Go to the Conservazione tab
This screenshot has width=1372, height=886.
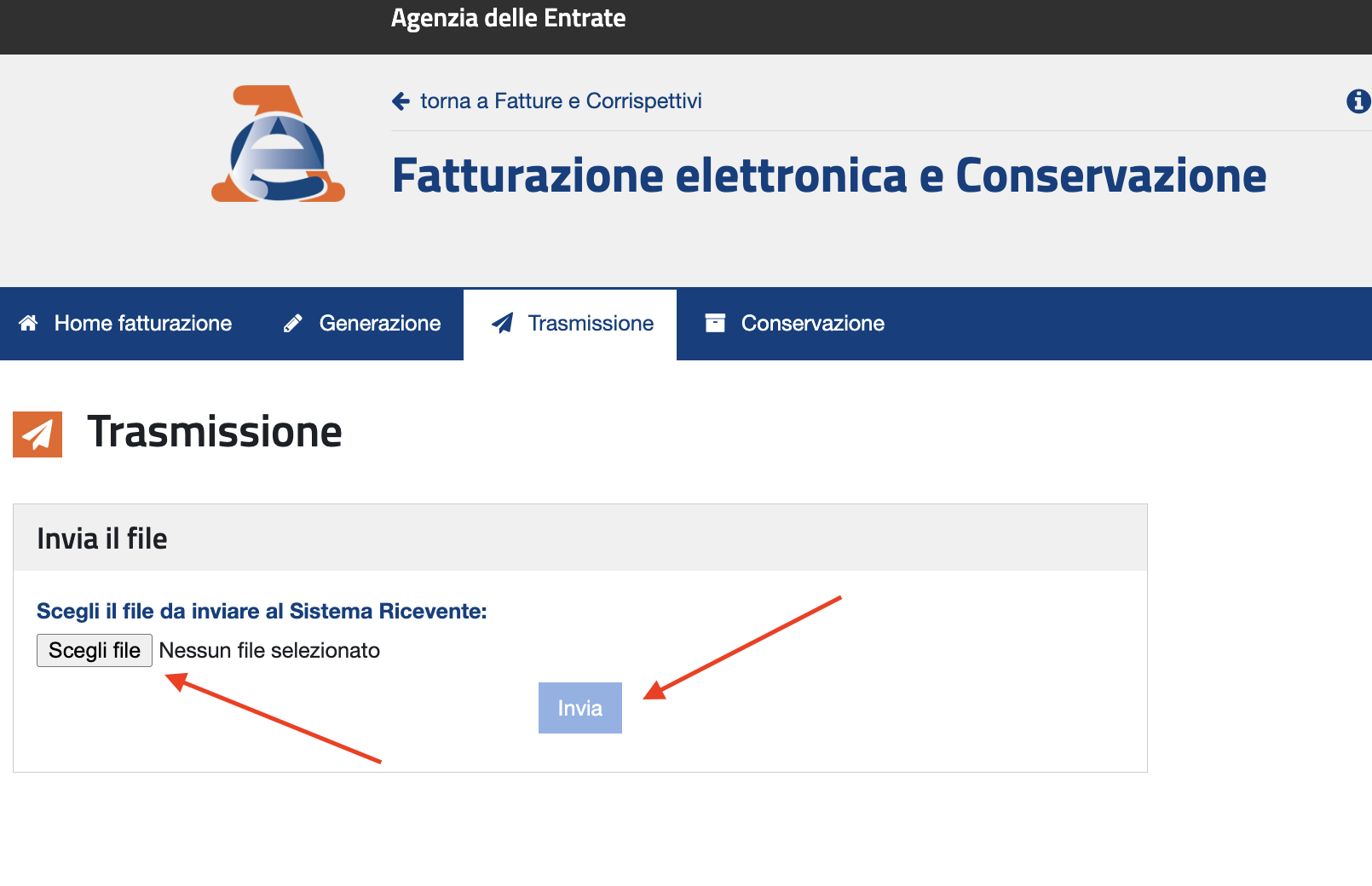click(x=794, y=324)
